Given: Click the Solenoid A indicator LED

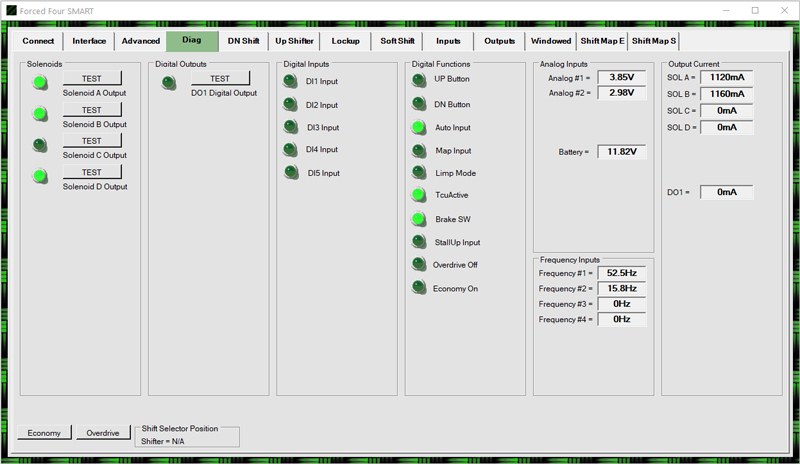Looking at the screenshot, I should (40, 82).
